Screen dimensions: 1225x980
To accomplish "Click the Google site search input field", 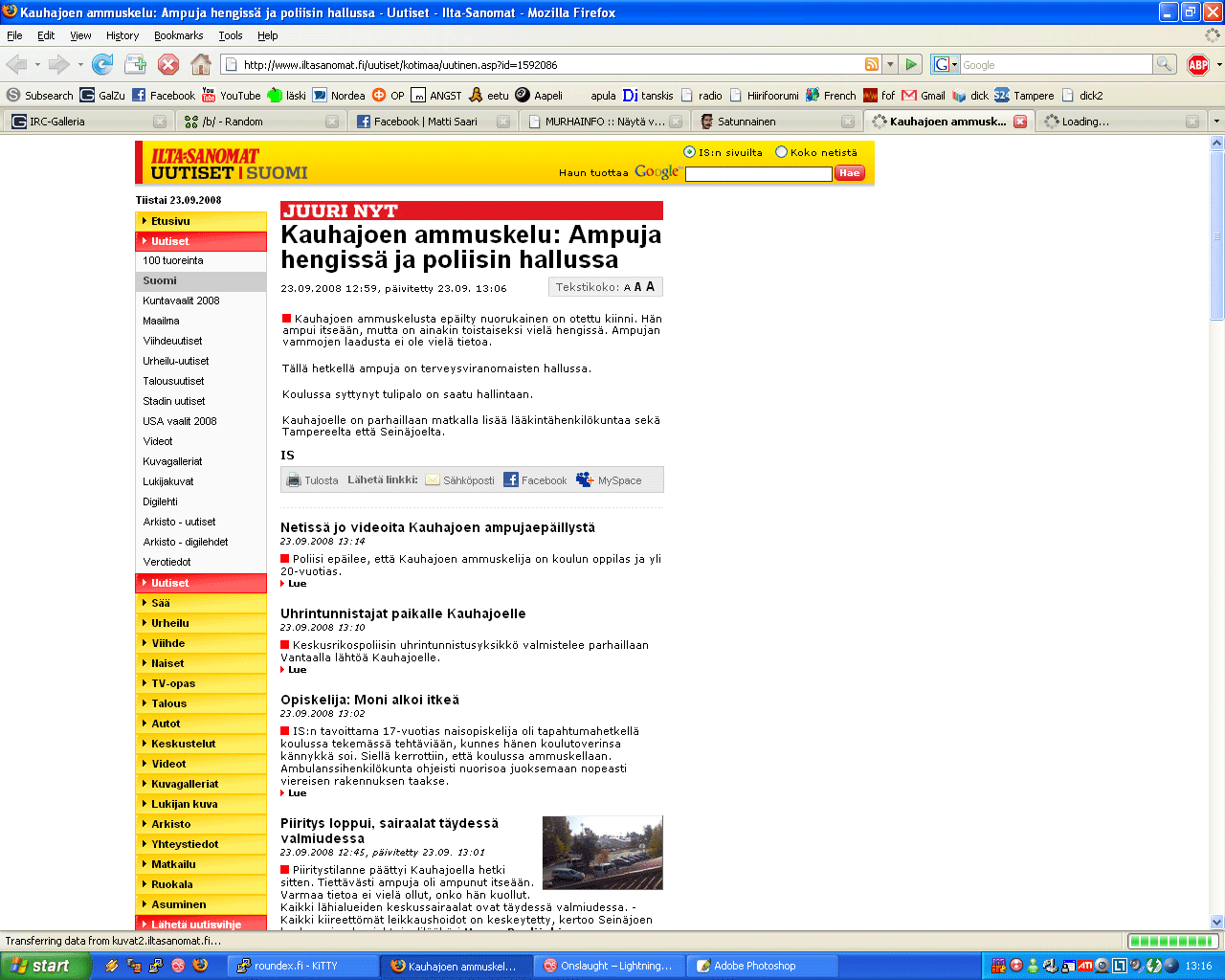I will [758, 173].
